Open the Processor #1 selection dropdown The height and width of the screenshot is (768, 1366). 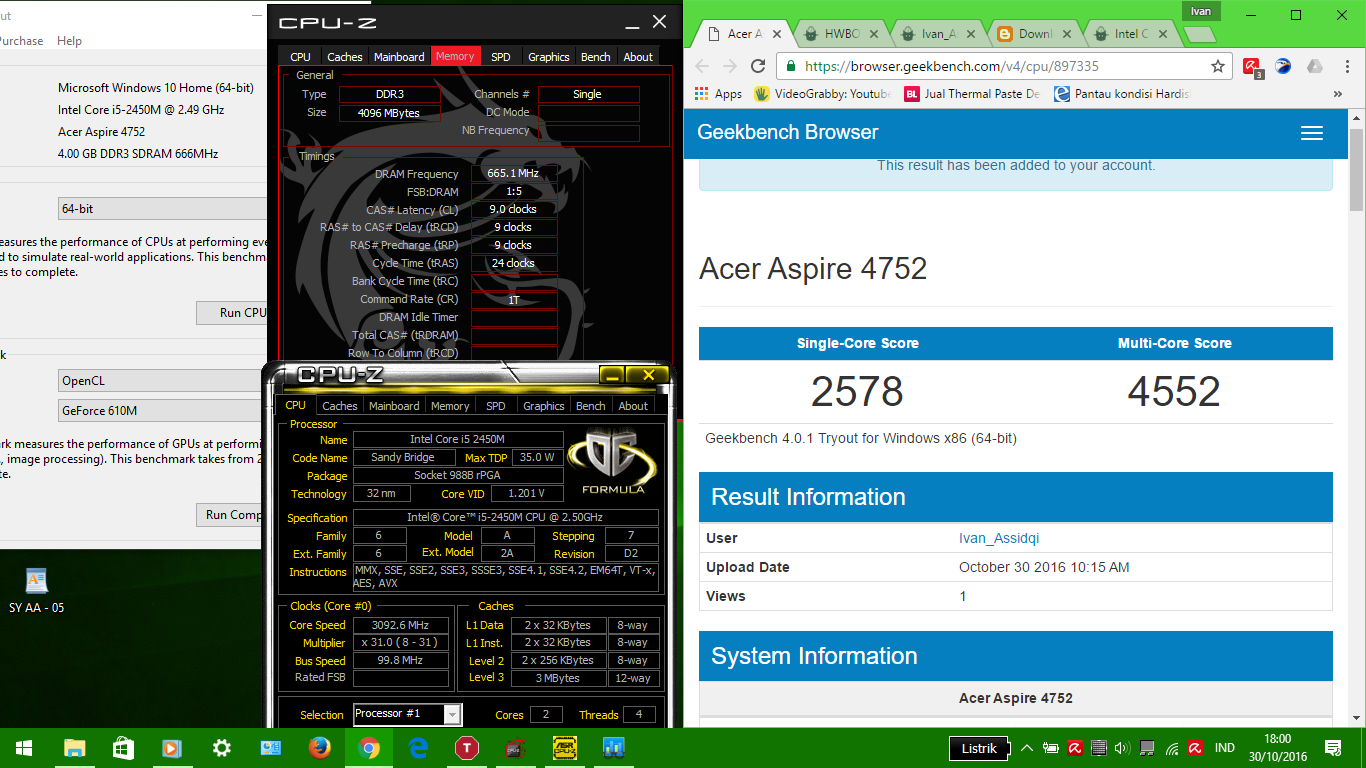[x=407, y=714]
